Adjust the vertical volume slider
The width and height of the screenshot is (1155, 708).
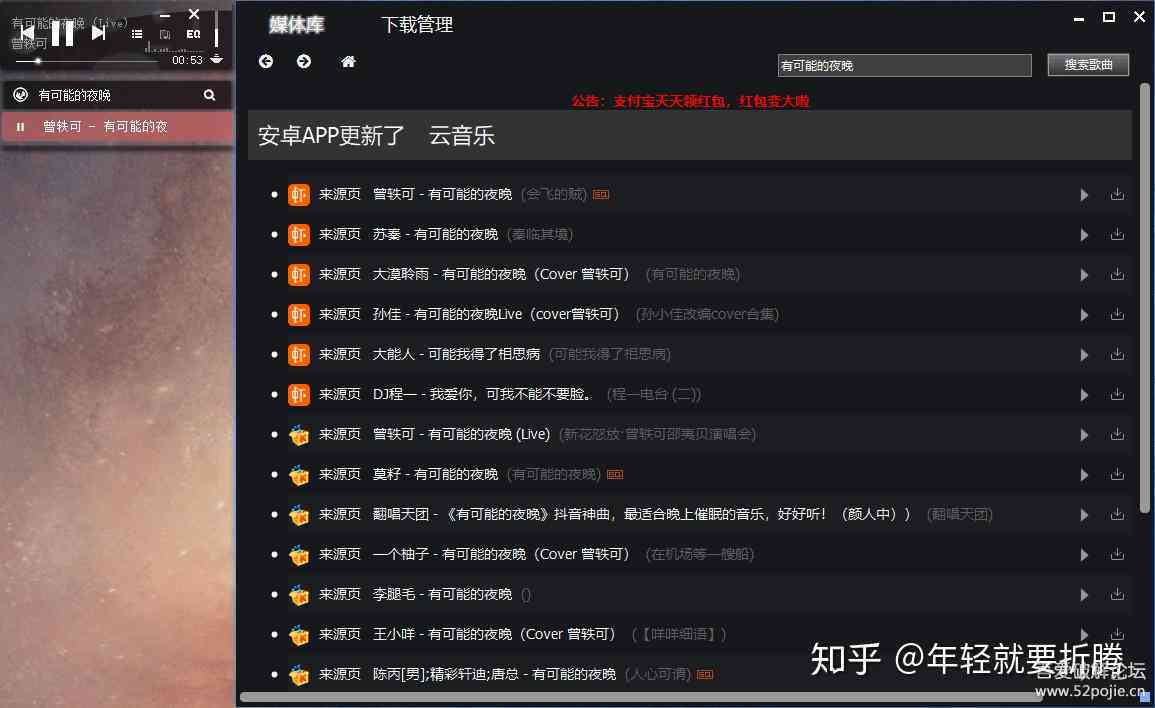click(217, 29)
